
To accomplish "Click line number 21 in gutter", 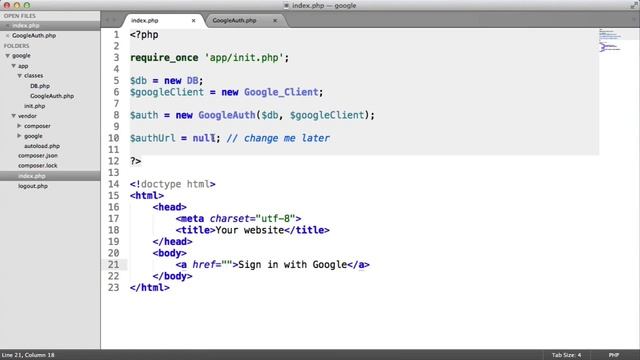I will point(114,265).
